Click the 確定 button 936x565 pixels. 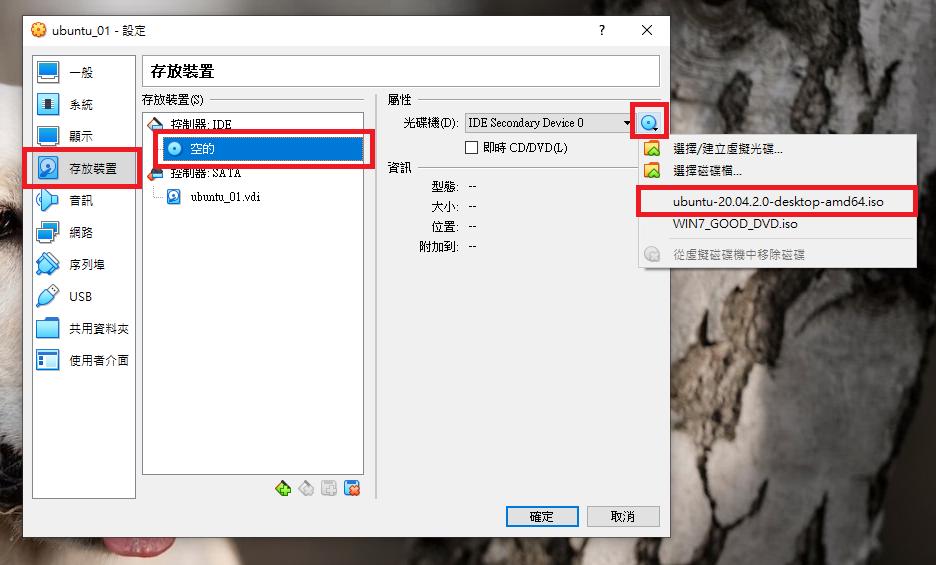coord(542,517)
